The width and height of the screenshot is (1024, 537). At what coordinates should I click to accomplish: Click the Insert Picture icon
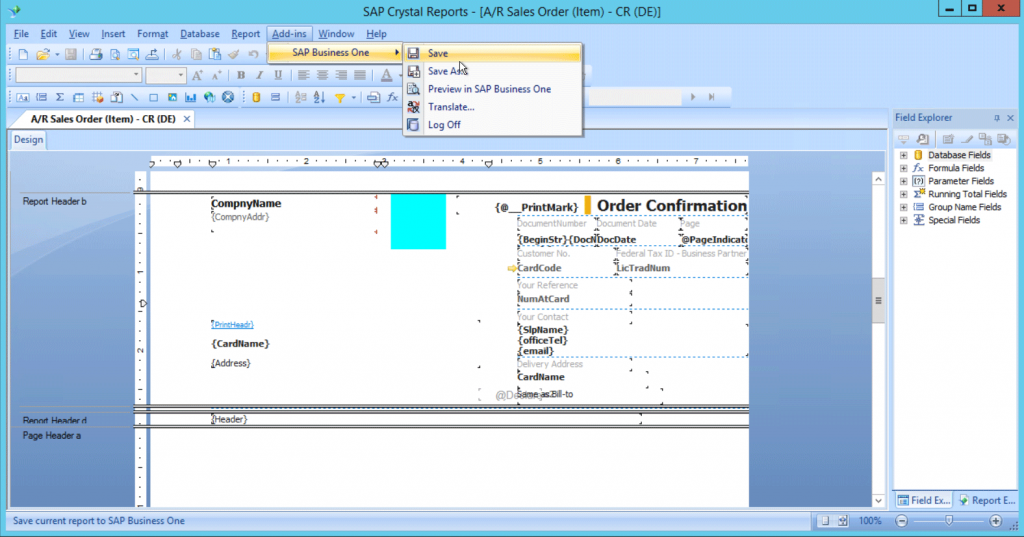pos(172,97)
